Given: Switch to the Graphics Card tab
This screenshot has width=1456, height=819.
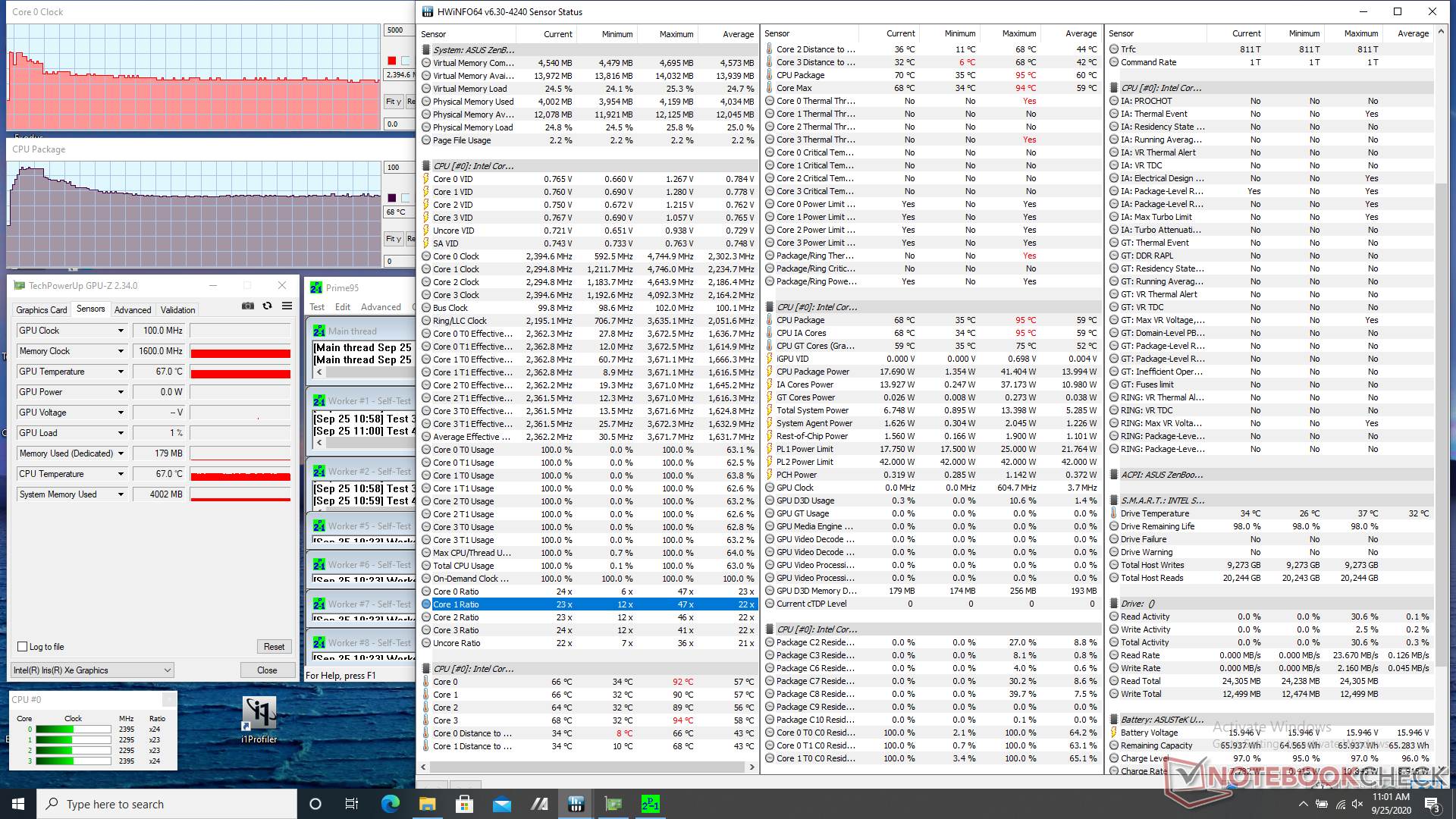Looking at the screenshot, I should pos(42,310).
